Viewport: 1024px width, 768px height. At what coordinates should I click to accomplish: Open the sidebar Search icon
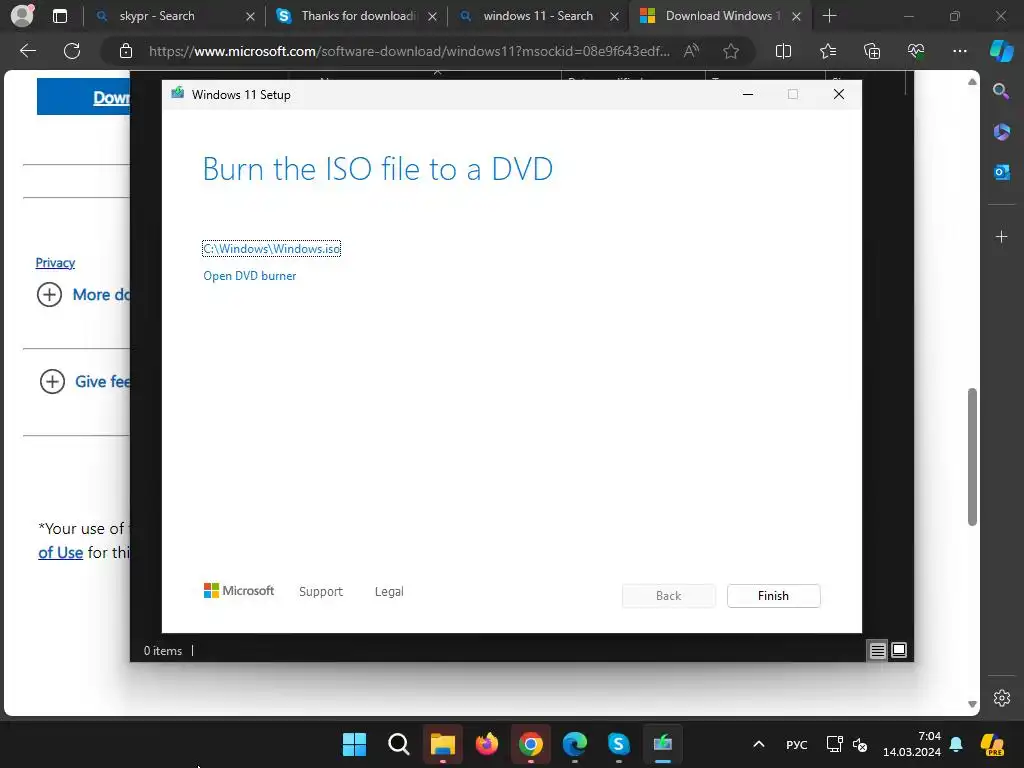(x=1001, y=91)
